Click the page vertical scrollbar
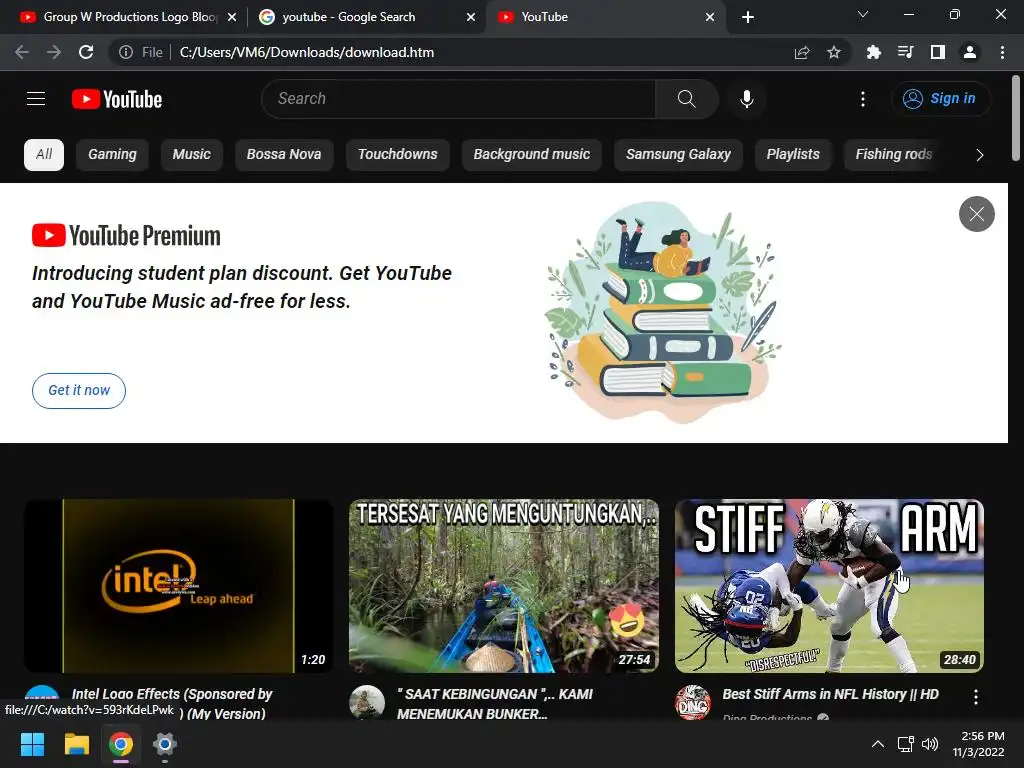Image resolution: width=1024 pixels, height=768 pixels. click(1016, 118)
